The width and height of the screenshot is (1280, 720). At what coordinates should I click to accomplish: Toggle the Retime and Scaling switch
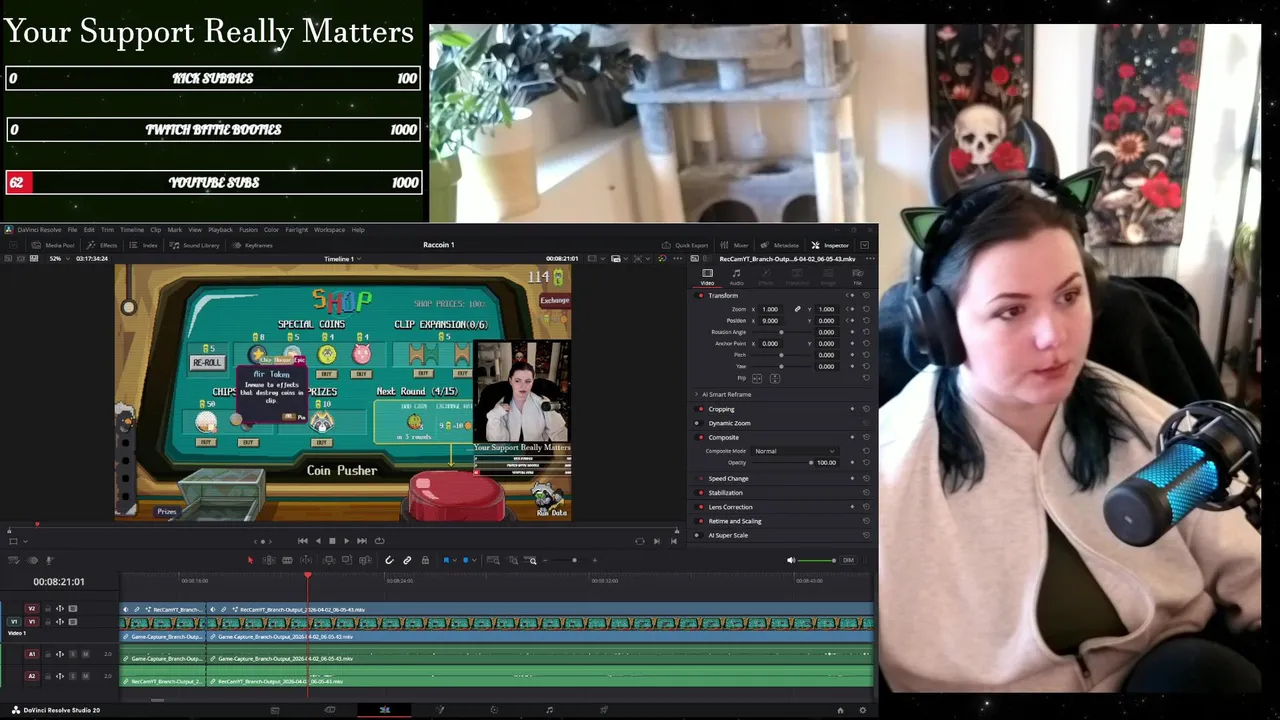[x=700, y=521]
